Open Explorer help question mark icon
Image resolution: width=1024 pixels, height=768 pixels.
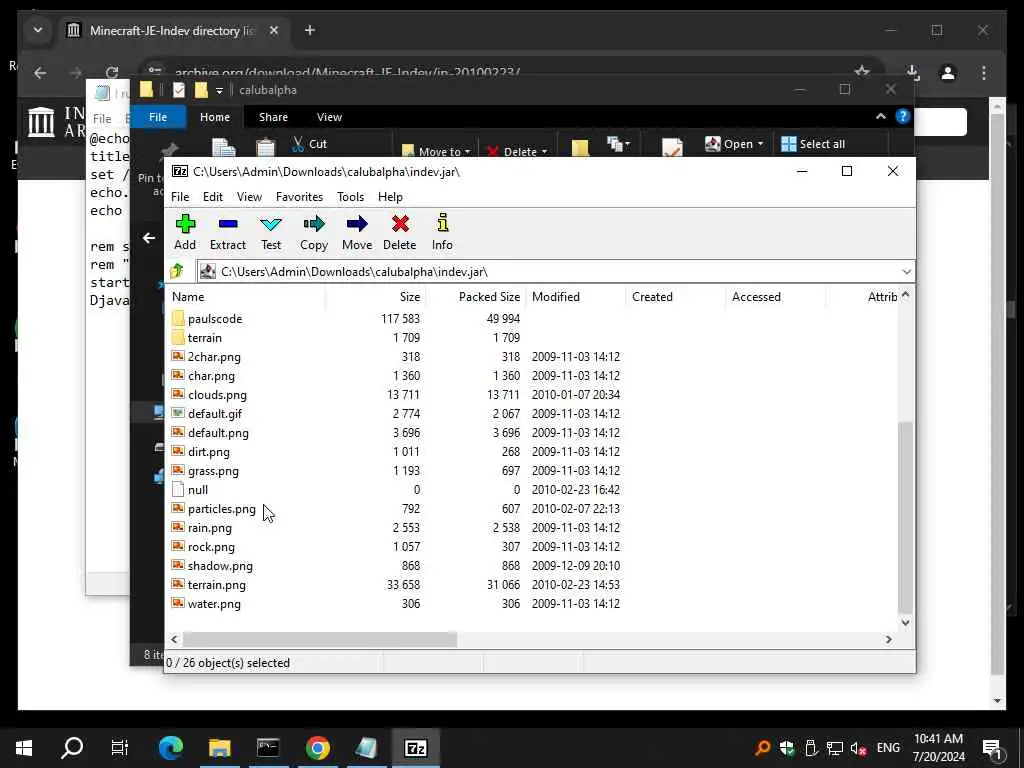(x=903, y=116)
